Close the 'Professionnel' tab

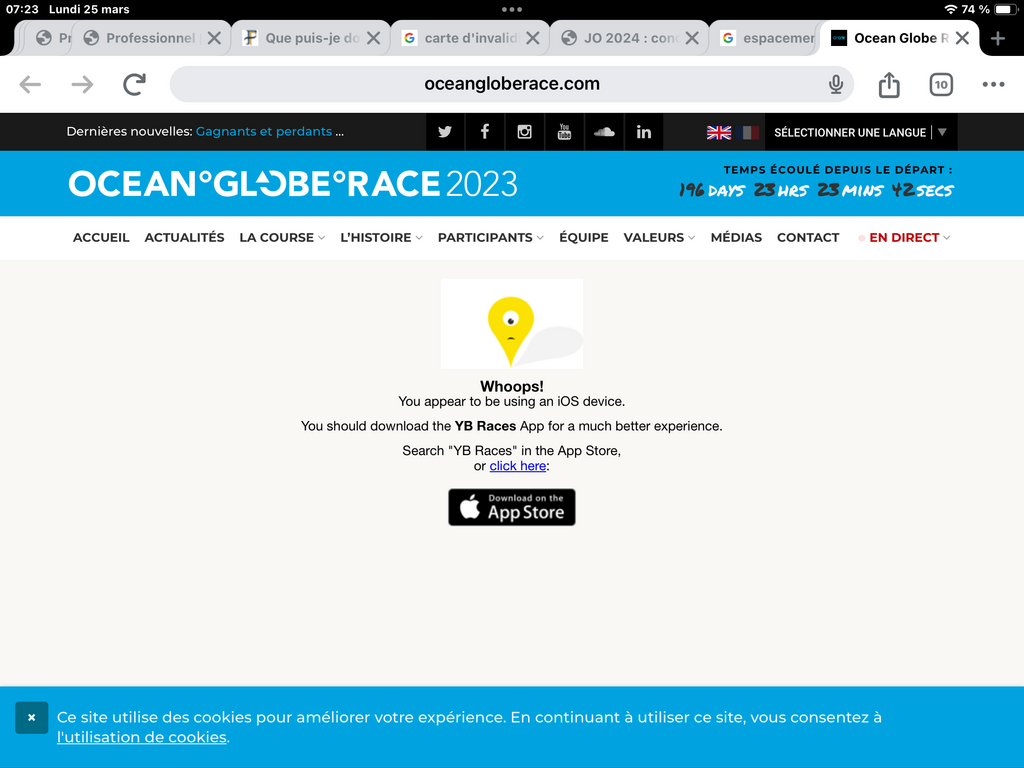pyautogui.click(x=214, y=39)
